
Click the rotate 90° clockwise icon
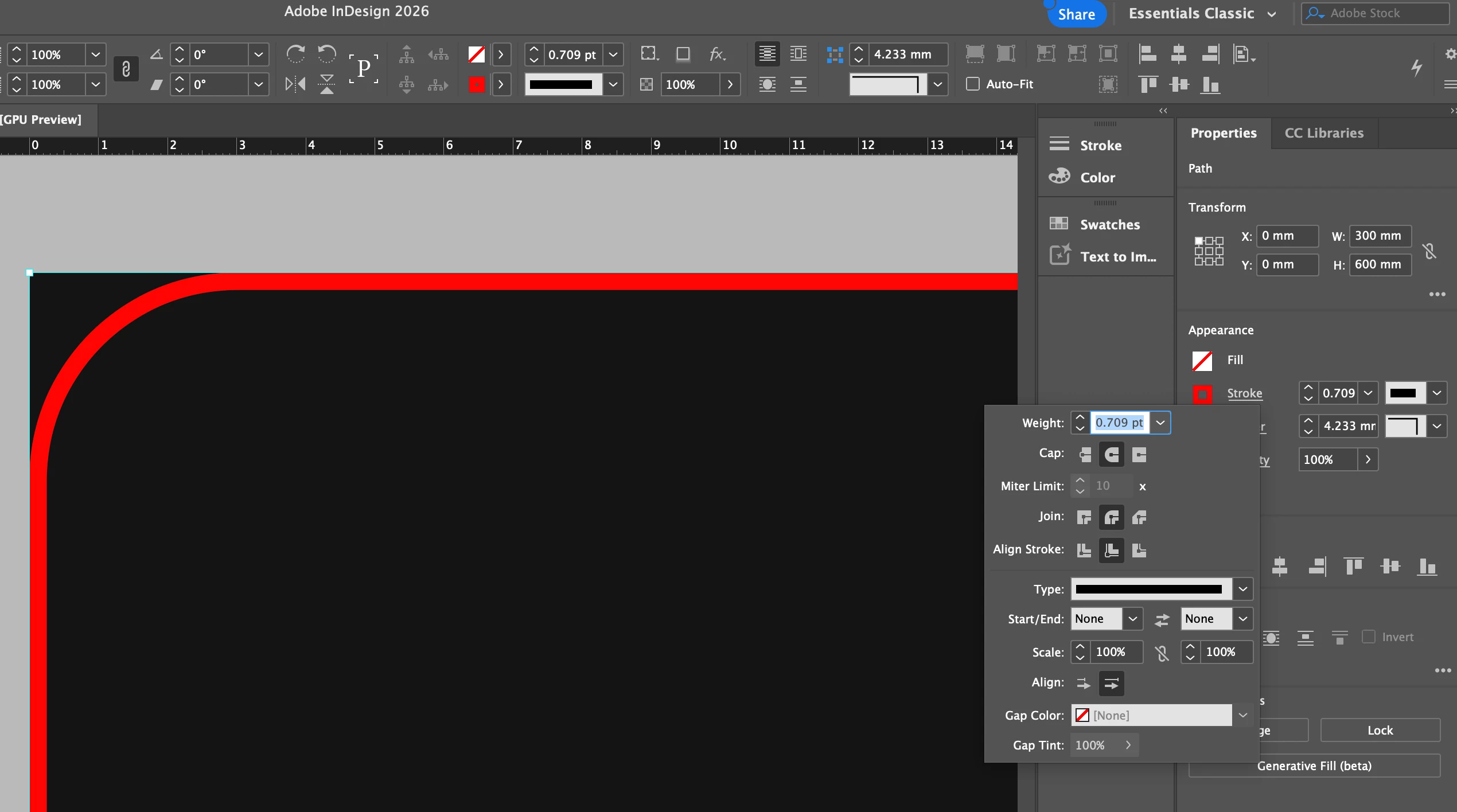[x=295, y=54]
